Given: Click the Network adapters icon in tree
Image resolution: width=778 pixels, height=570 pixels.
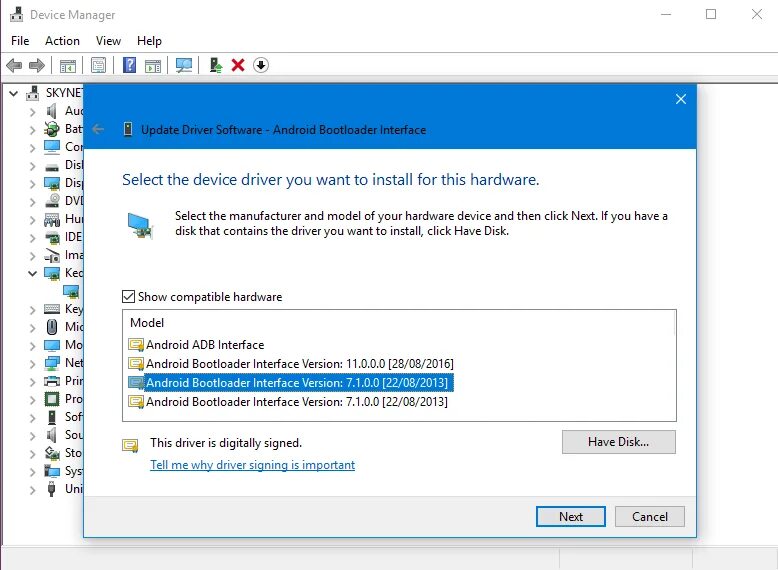Looking at the screenshot, I should point(52,363).
